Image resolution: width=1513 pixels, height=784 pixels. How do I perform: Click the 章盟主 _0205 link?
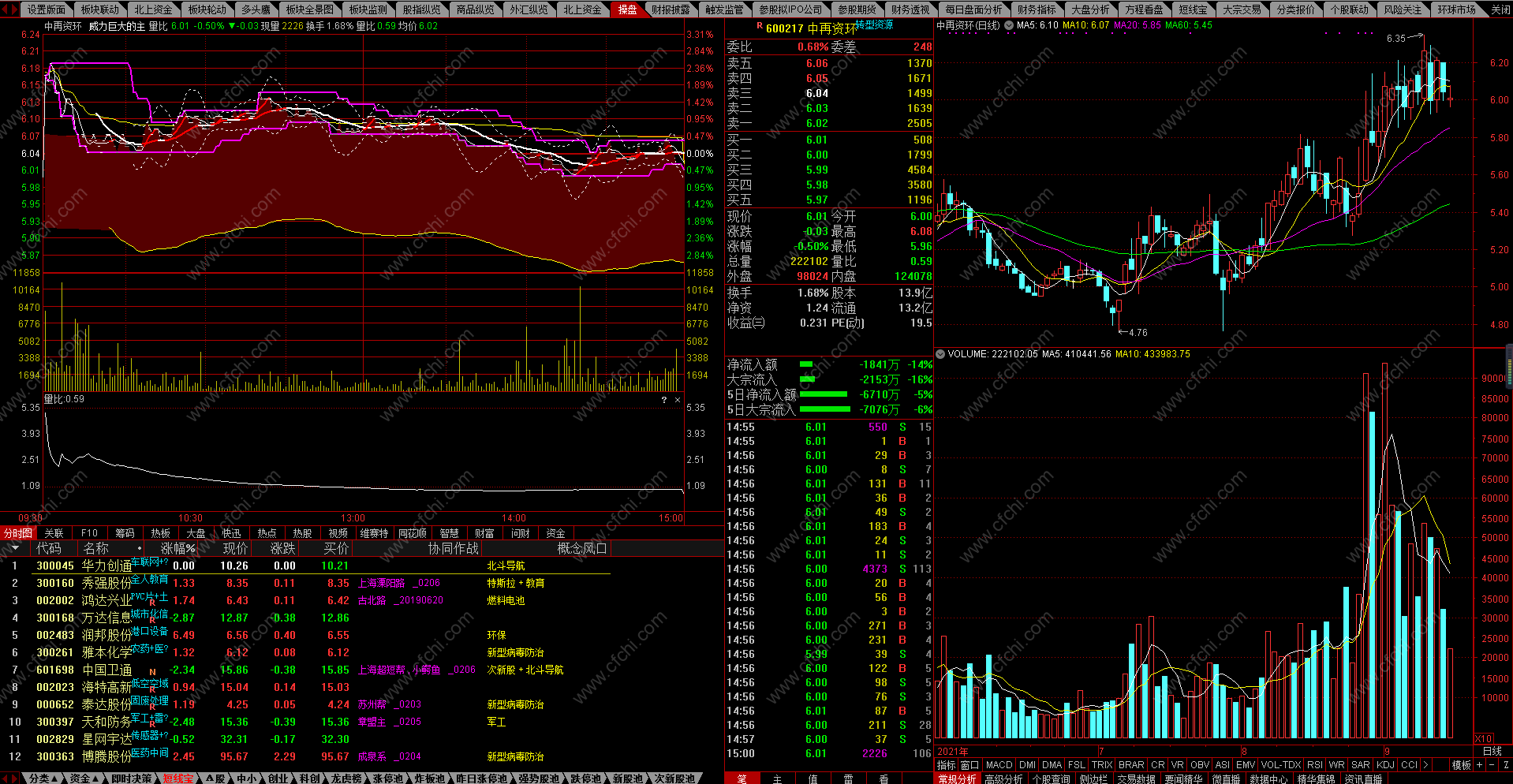[x=390, y=722]
